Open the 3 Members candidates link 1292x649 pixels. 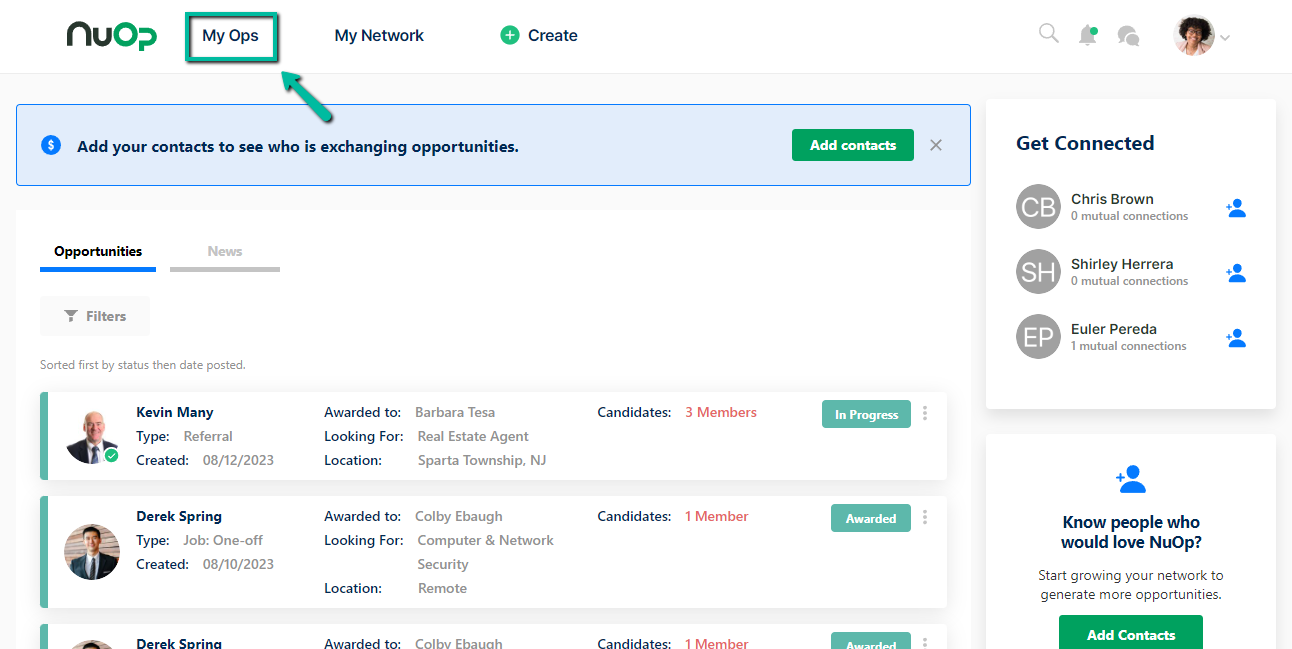coord(721,412)
